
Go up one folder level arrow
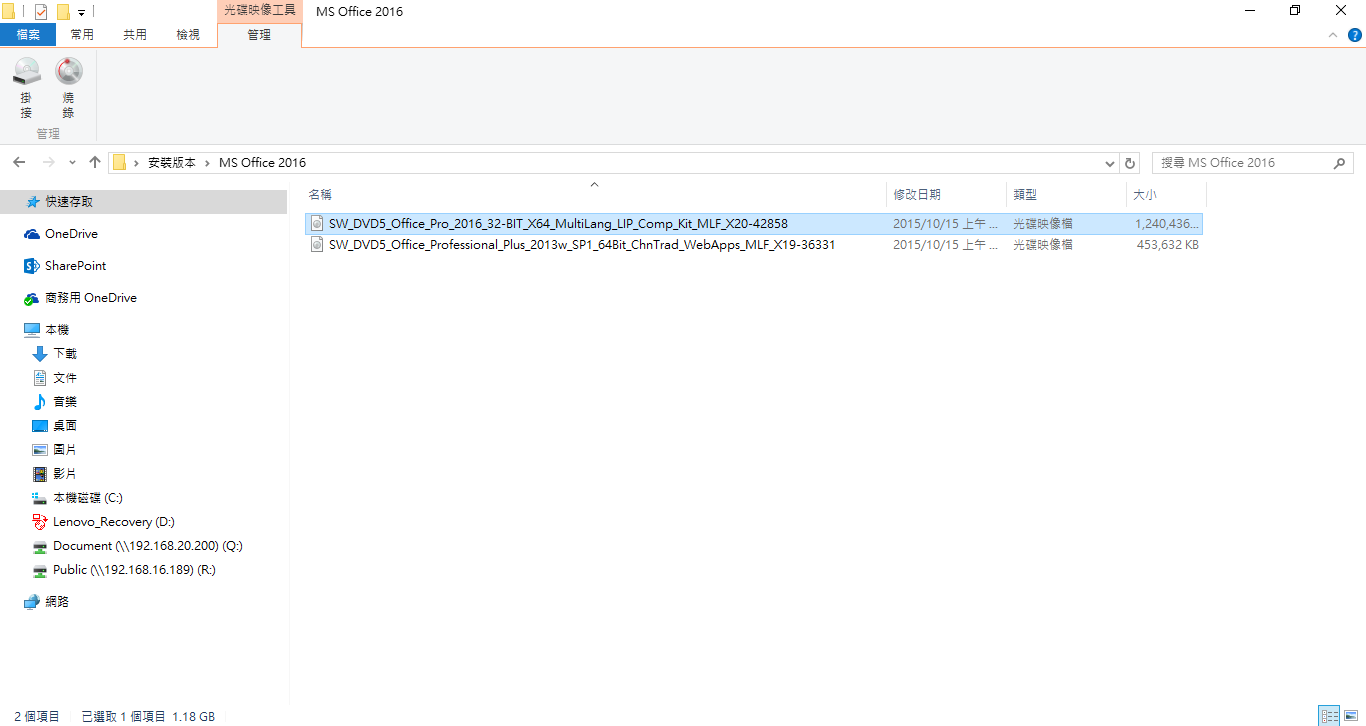click(x=95, y=162)
